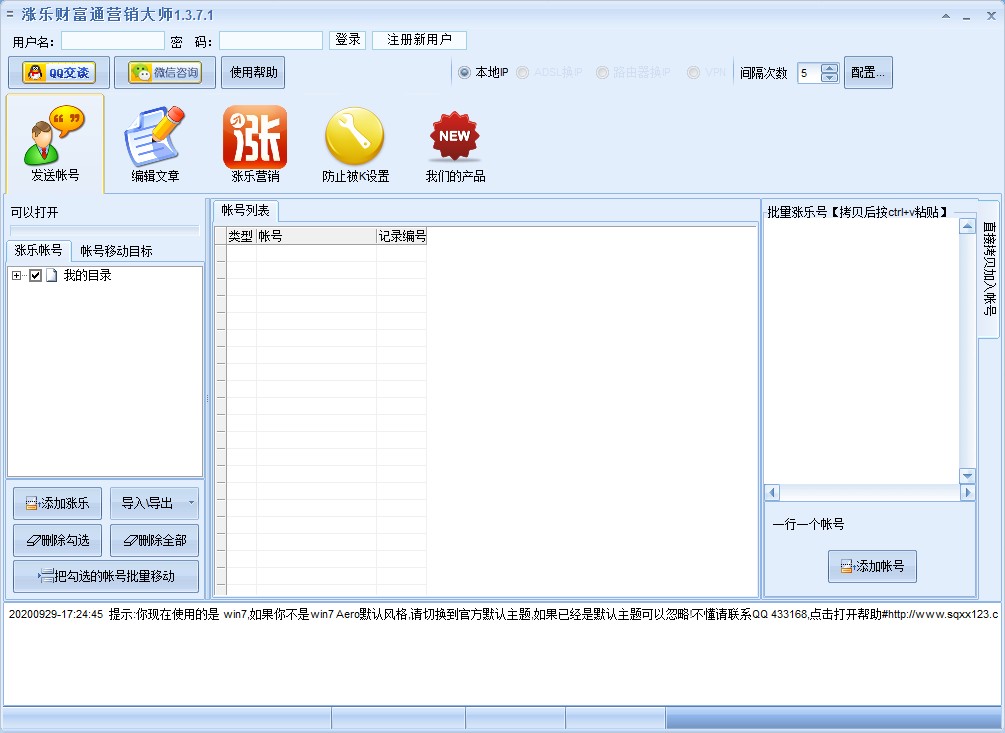The image size is (1005, 733).
Task: Open 我们的产品 NEW badge icon
Action: coord(455,145)
